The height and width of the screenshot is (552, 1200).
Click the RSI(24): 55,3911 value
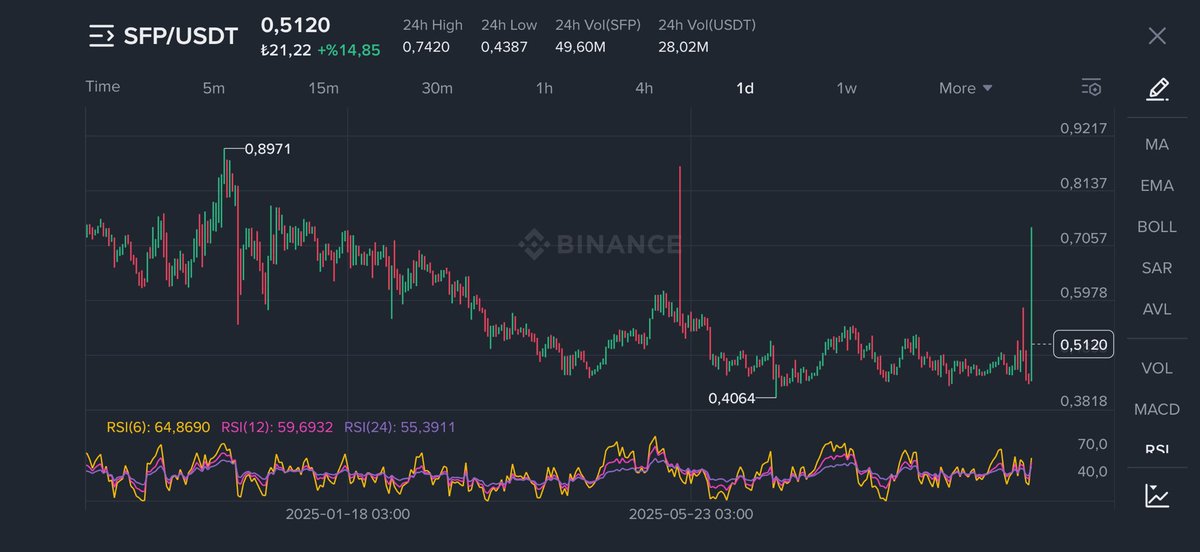(x=400, y=427)
